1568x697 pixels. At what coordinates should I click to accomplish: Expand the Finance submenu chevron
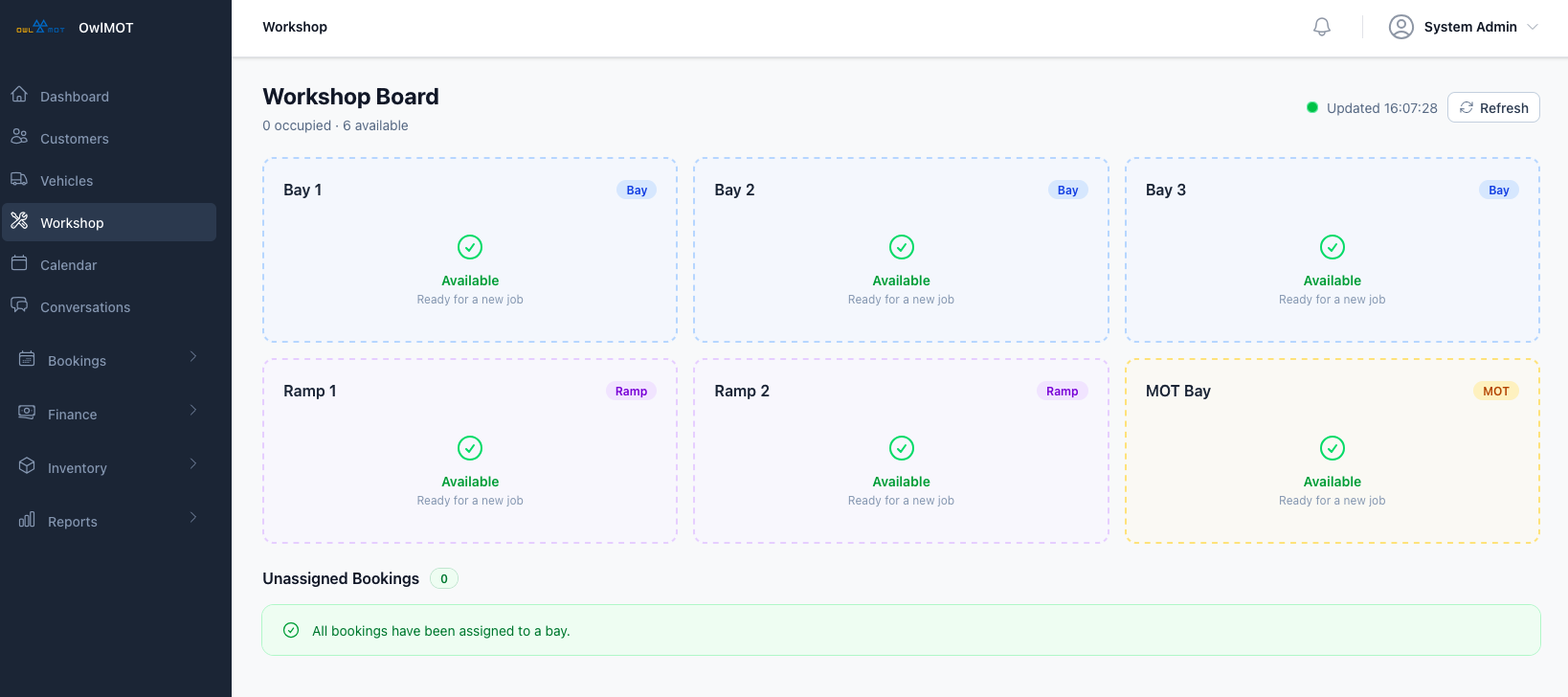193,411
